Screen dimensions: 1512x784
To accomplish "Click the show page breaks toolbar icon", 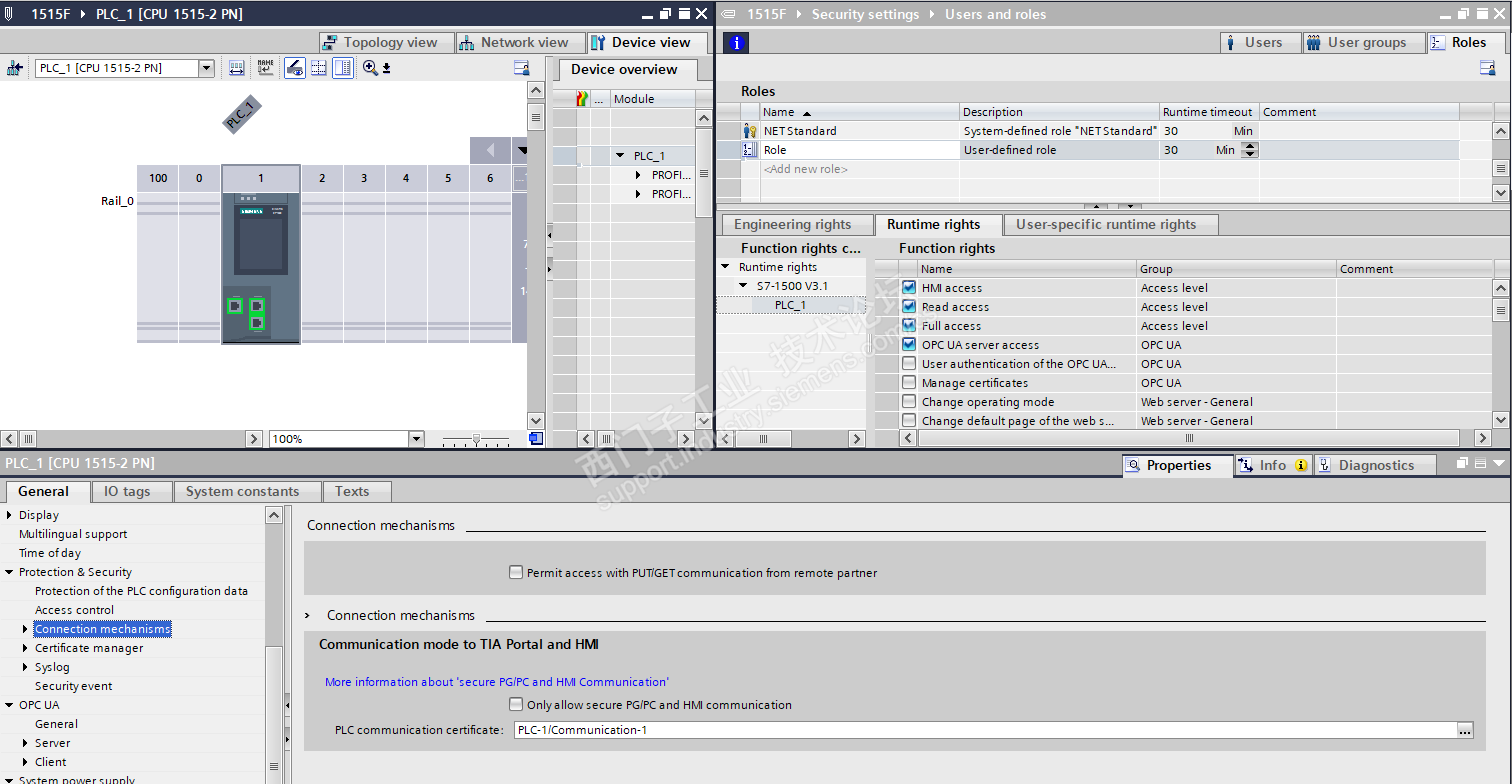I will tap(319, 68).
